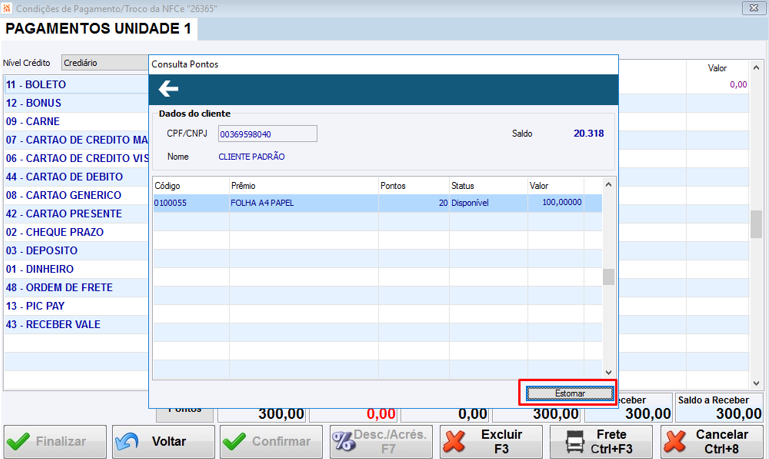Click the green check icon on Confirmar
The width and height of the screenshot is (769, 459).
tap(234, 441)
